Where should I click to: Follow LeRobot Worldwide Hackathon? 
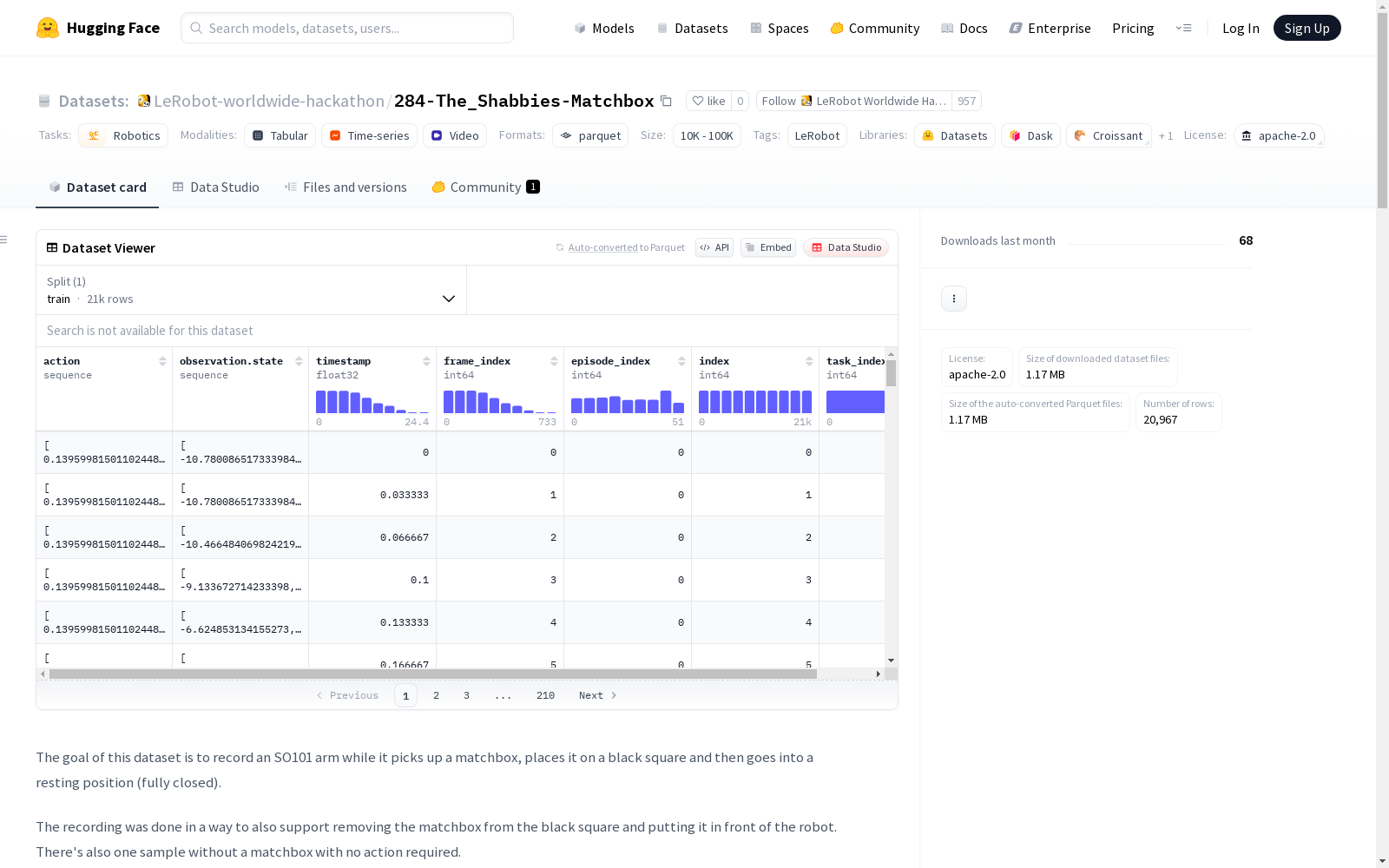[x=854, y=101]
